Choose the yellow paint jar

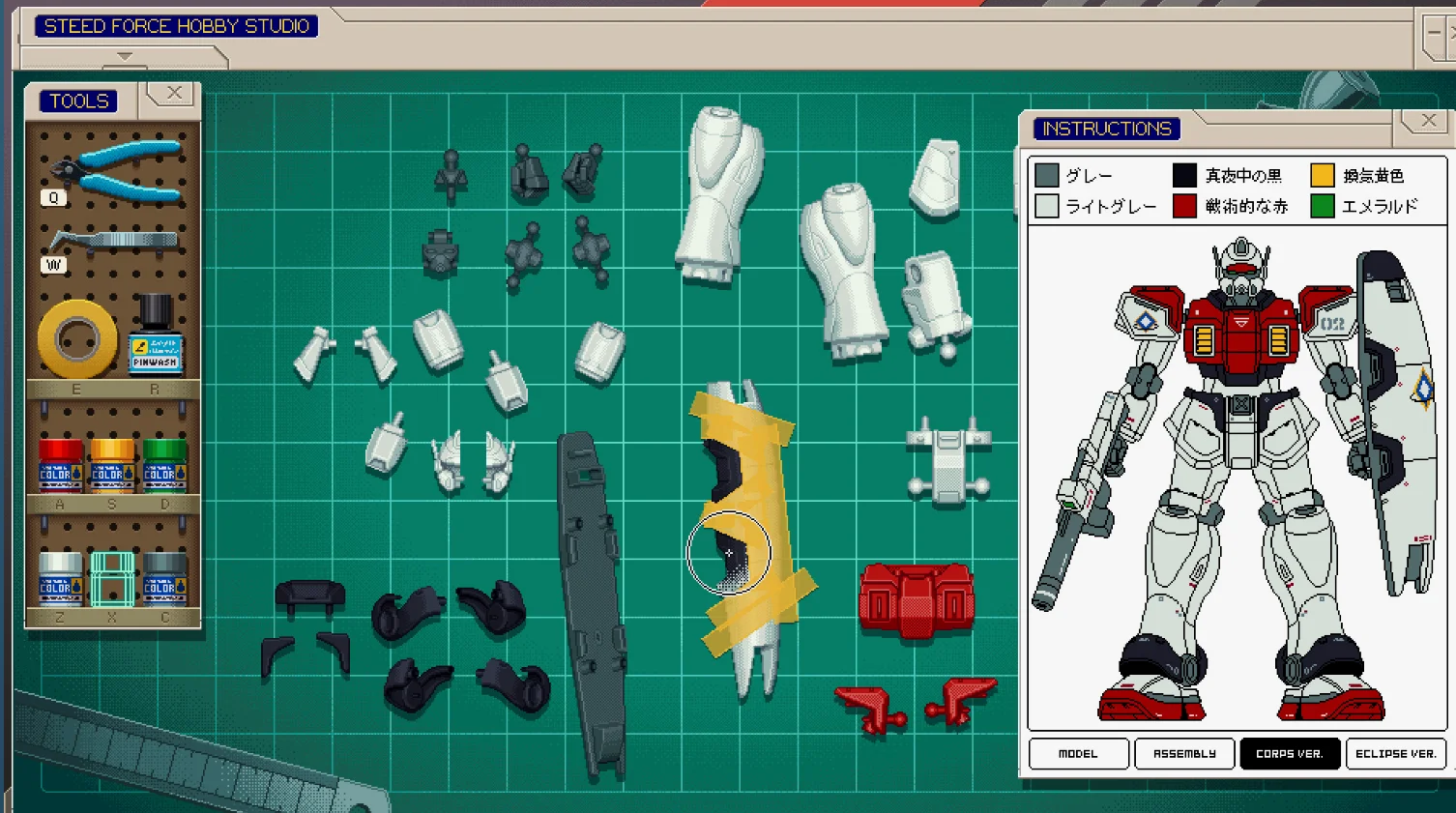pyautogui.click(x=112, y=465)
